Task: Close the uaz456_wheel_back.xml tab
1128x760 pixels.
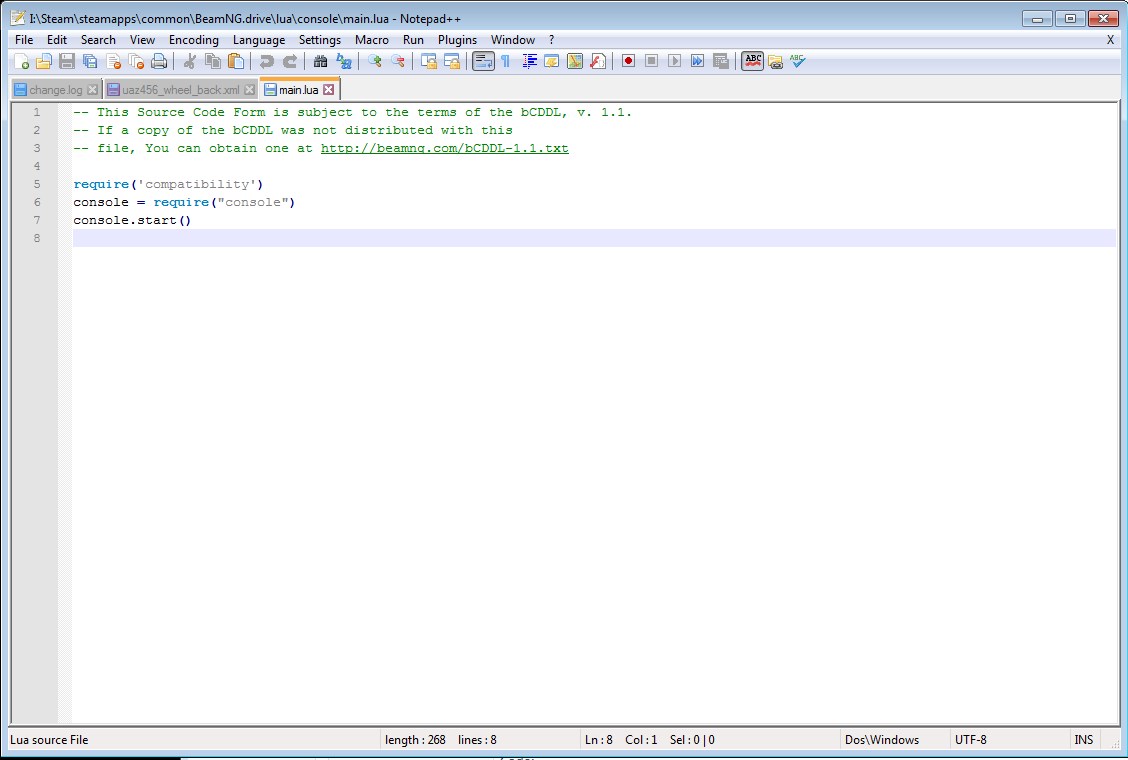Action: pos(249,90)
